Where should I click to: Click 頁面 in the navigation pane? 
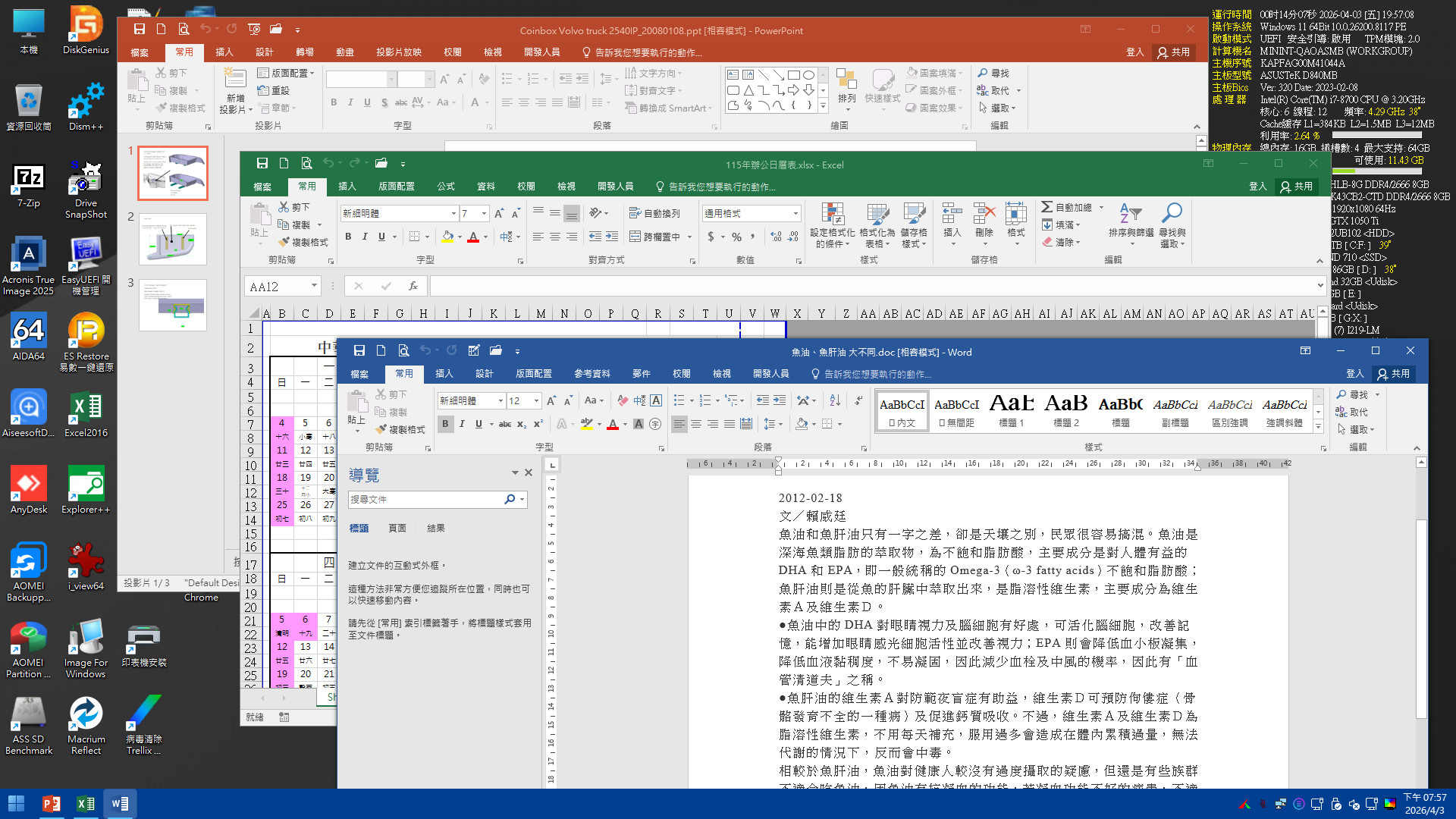(x=397, y=528)
